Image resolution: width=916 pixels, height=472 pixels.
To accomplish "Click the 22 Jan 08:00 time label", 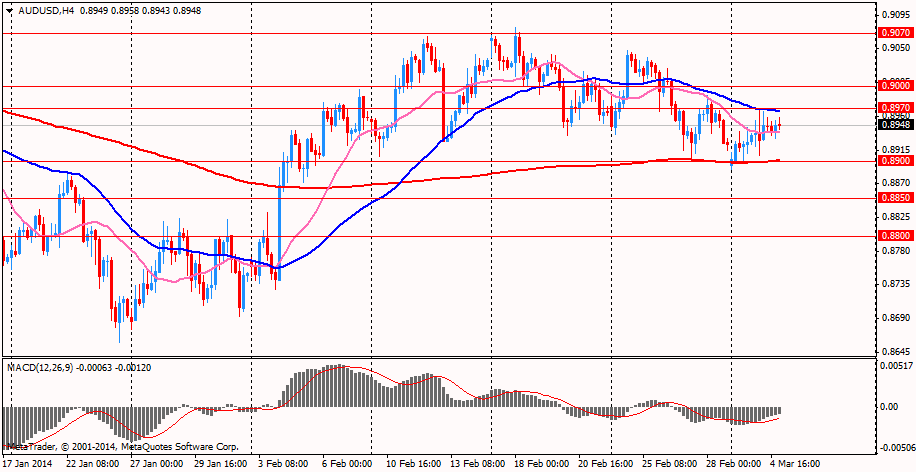I will click(93, 463).
